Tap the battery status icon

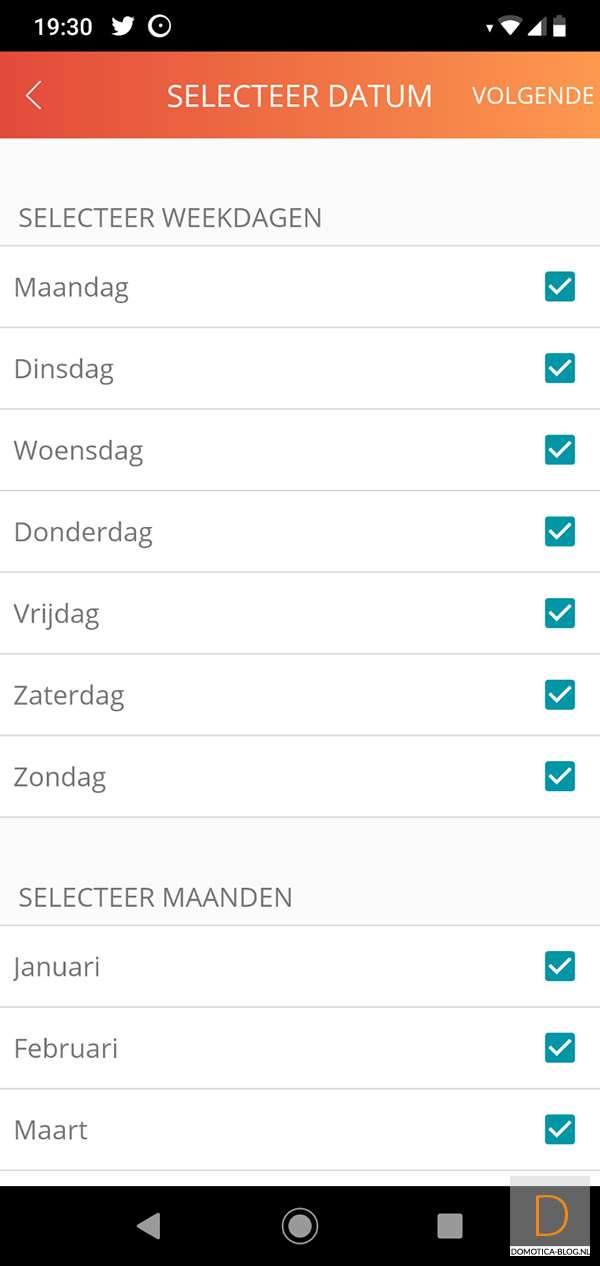point(559,26)
